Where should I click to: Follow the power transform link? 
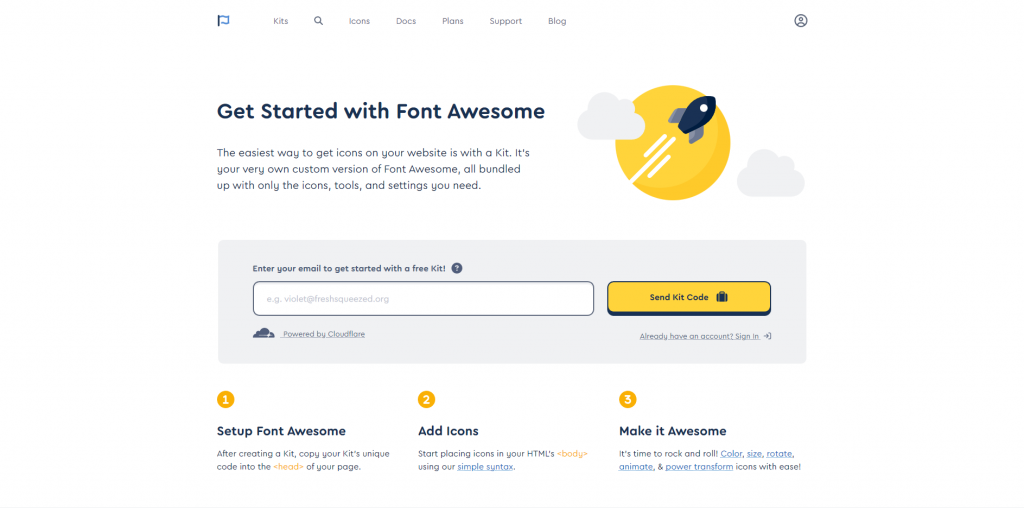(699, 467)
